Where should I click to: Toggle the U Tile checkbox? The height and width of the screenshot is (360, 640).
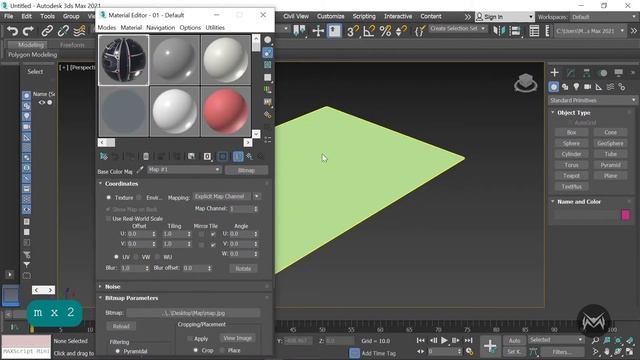pyautogui.click(x=213, y=234)
